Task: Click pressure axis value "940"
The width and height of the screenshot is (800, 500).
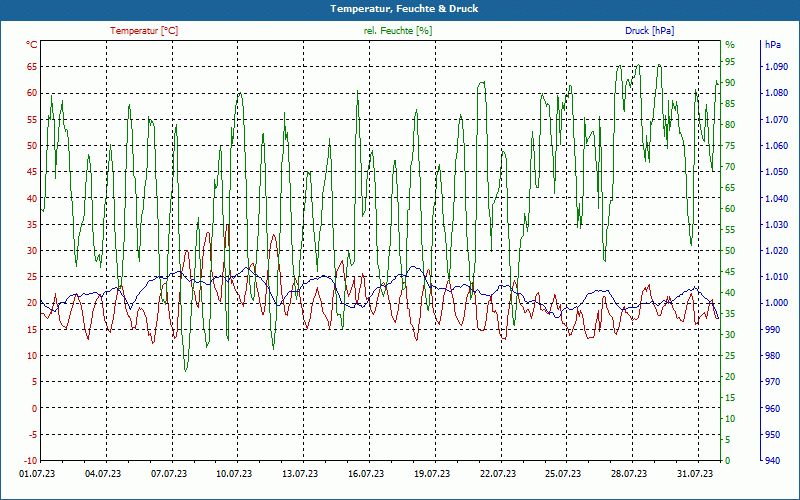Action: (x=773, y=461)
